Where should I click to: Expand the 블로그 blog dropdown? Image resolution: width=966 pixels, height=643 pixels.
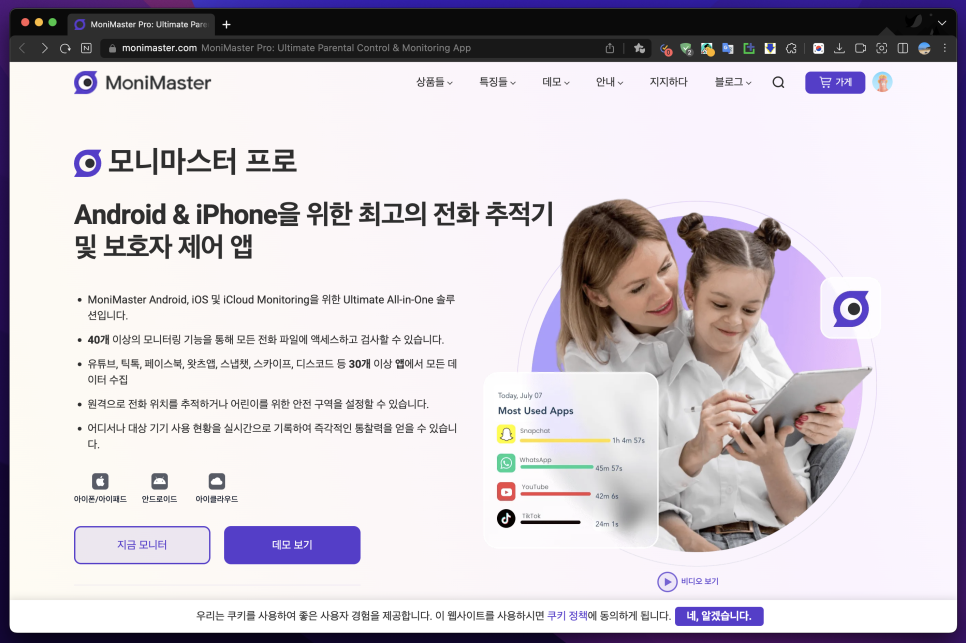pos(733,82)
